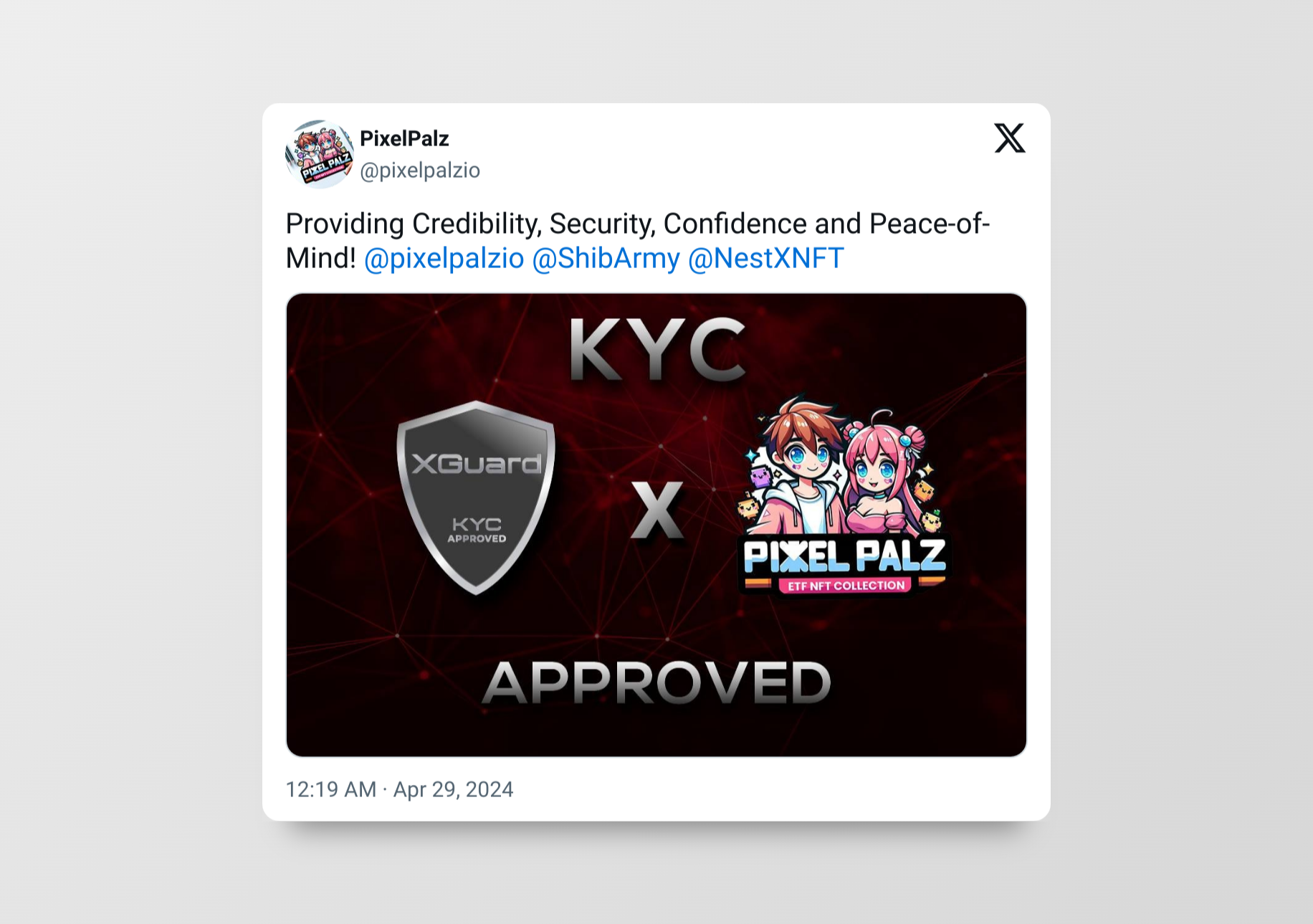Click KYC APPROVED text on the shield

(477, 530)
